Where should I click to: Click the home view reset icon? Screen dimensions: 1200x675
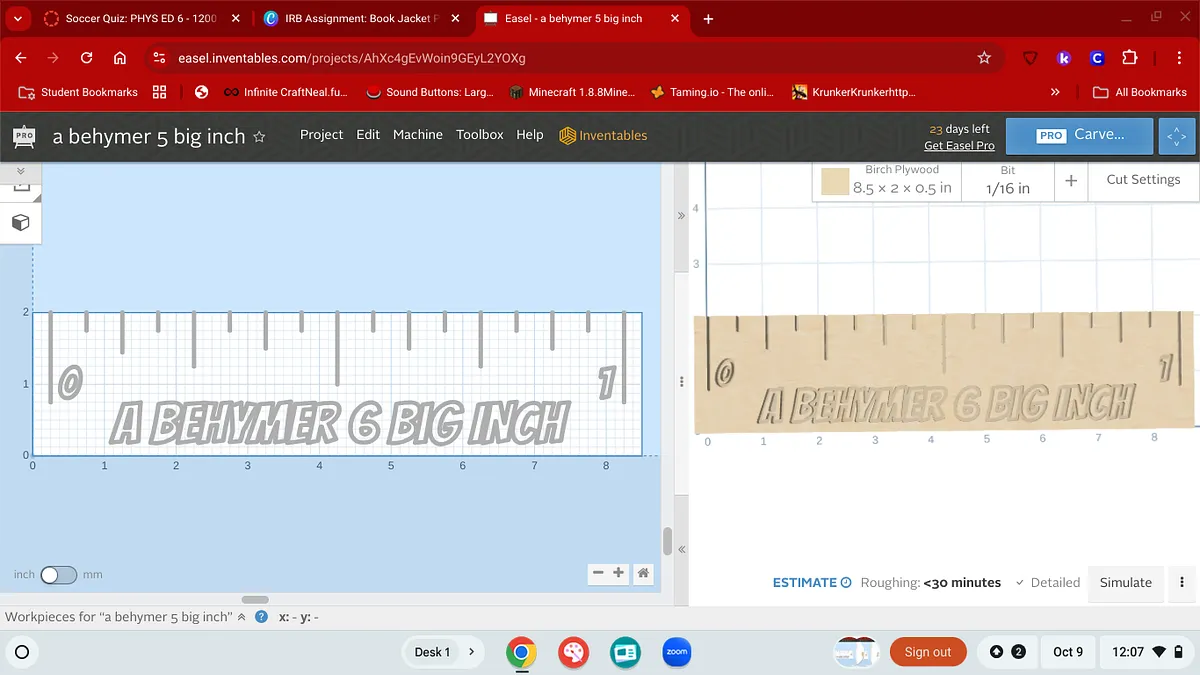tap(643, 573)
